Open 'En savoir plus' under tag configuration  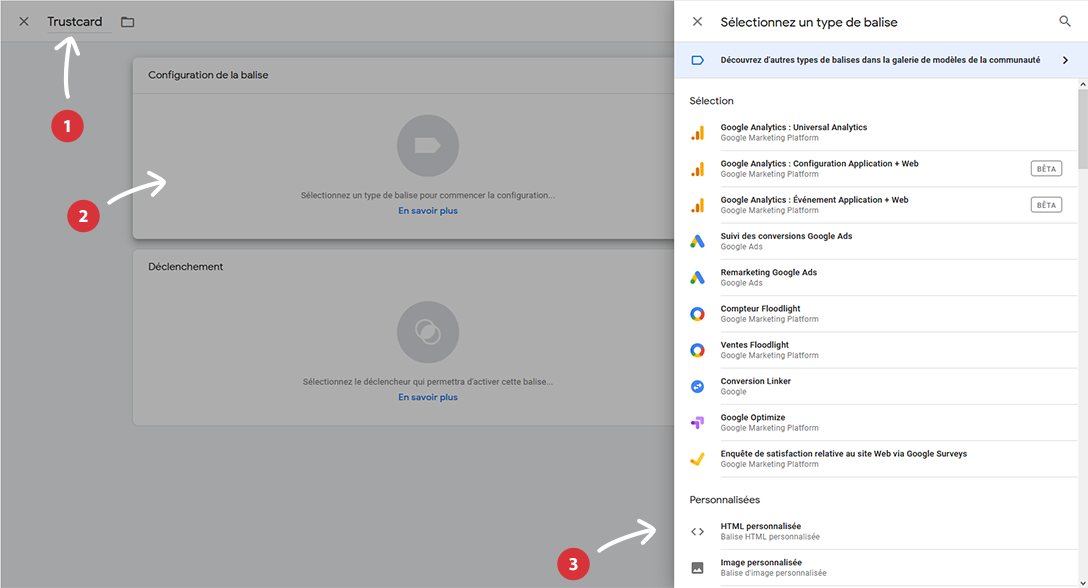(427, 211)
